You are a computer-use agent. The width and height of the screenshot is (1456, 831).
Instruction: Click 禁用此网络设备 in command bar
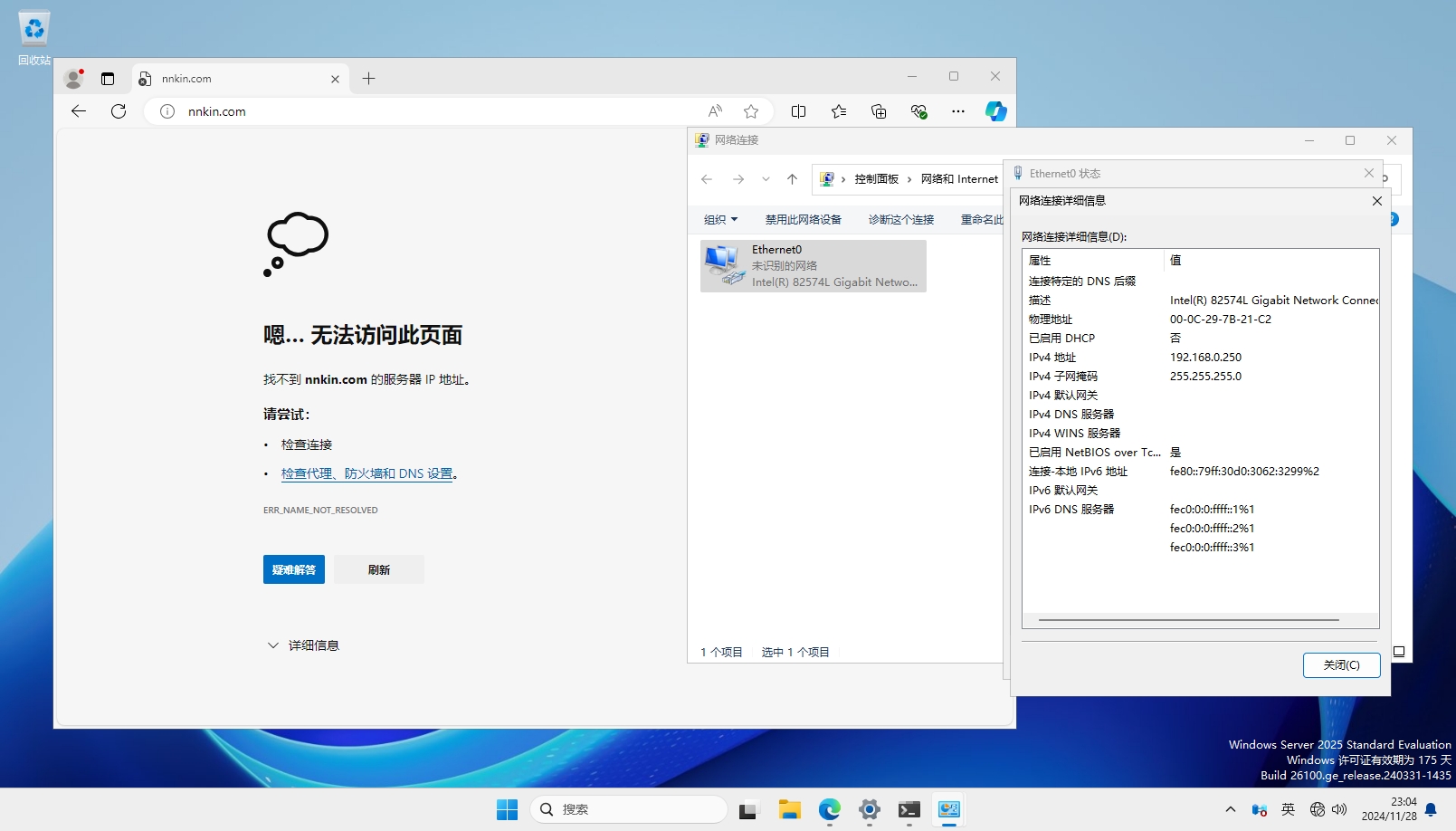click(x=803, y=220)
